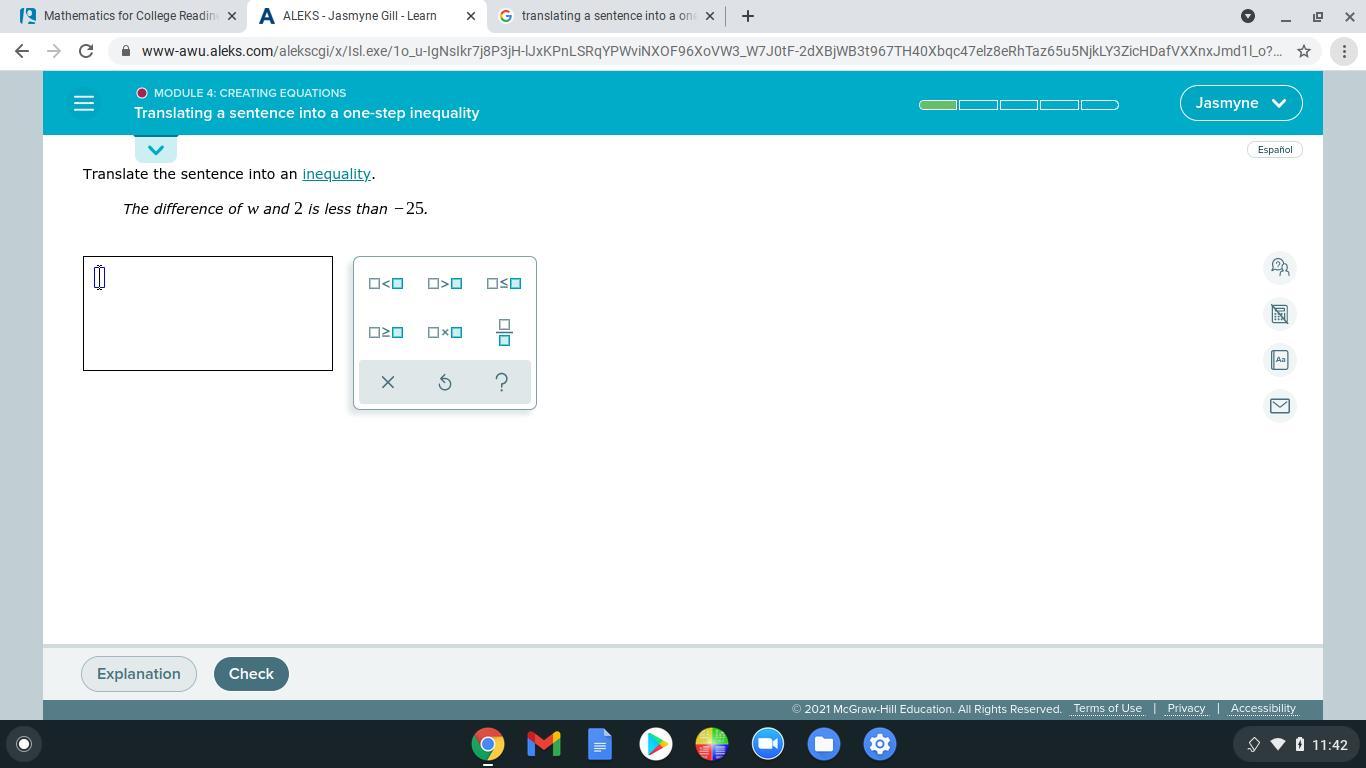Image resolution: width=1366 pixels, height=768 pixels.
Task: Open the Privacy link
Action: [1186, 709]
